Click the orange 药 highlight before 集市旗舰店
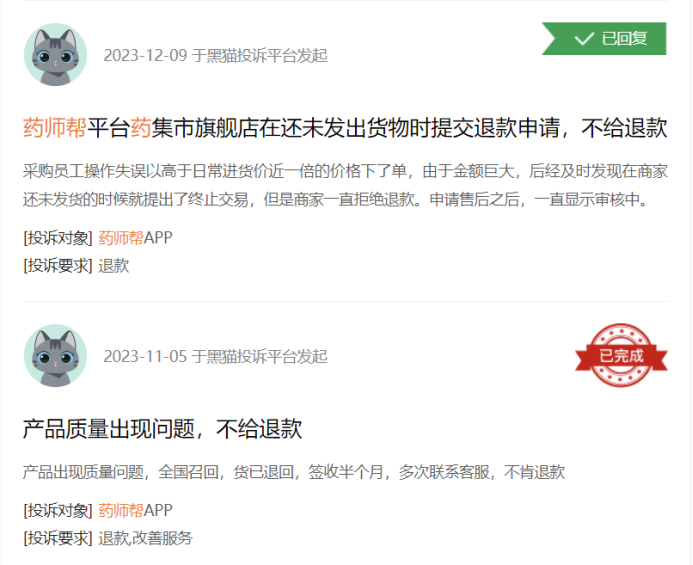 click(141, 128)
